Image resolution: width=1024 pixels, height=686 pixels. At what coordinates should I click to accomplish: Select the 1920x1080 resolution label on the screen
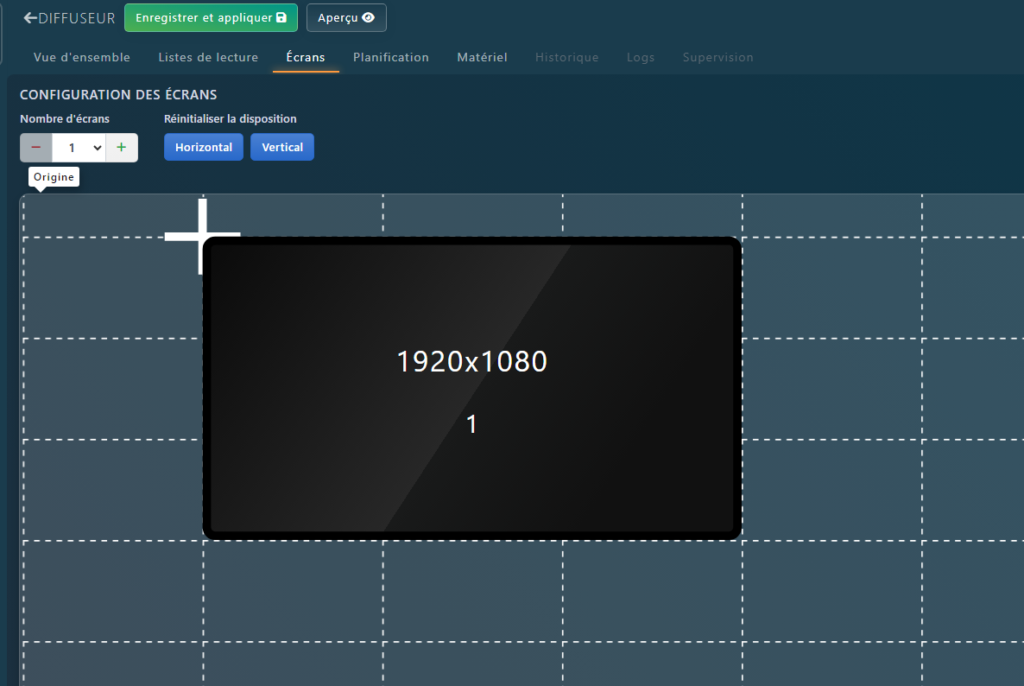point(472,361)
